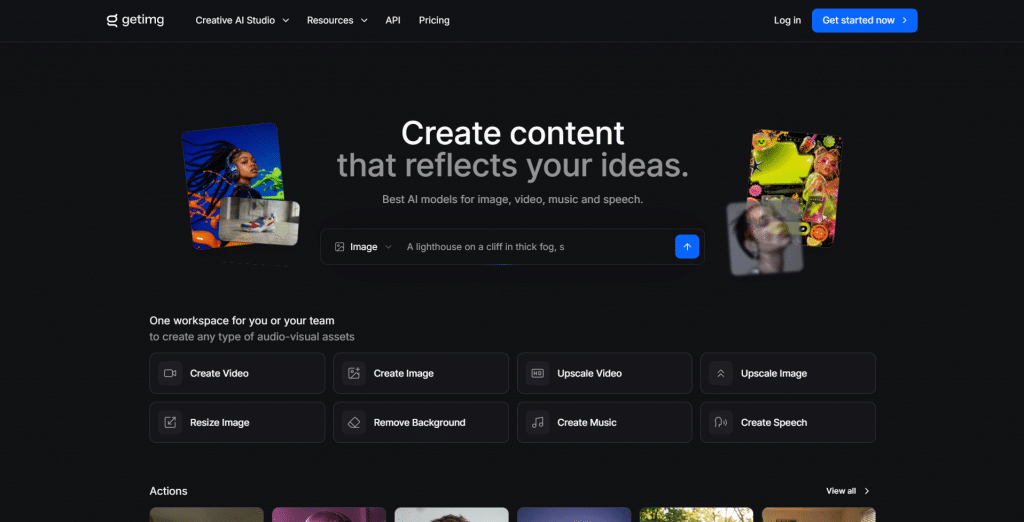Click the Resources chevron arrow

tap(364, 20)
